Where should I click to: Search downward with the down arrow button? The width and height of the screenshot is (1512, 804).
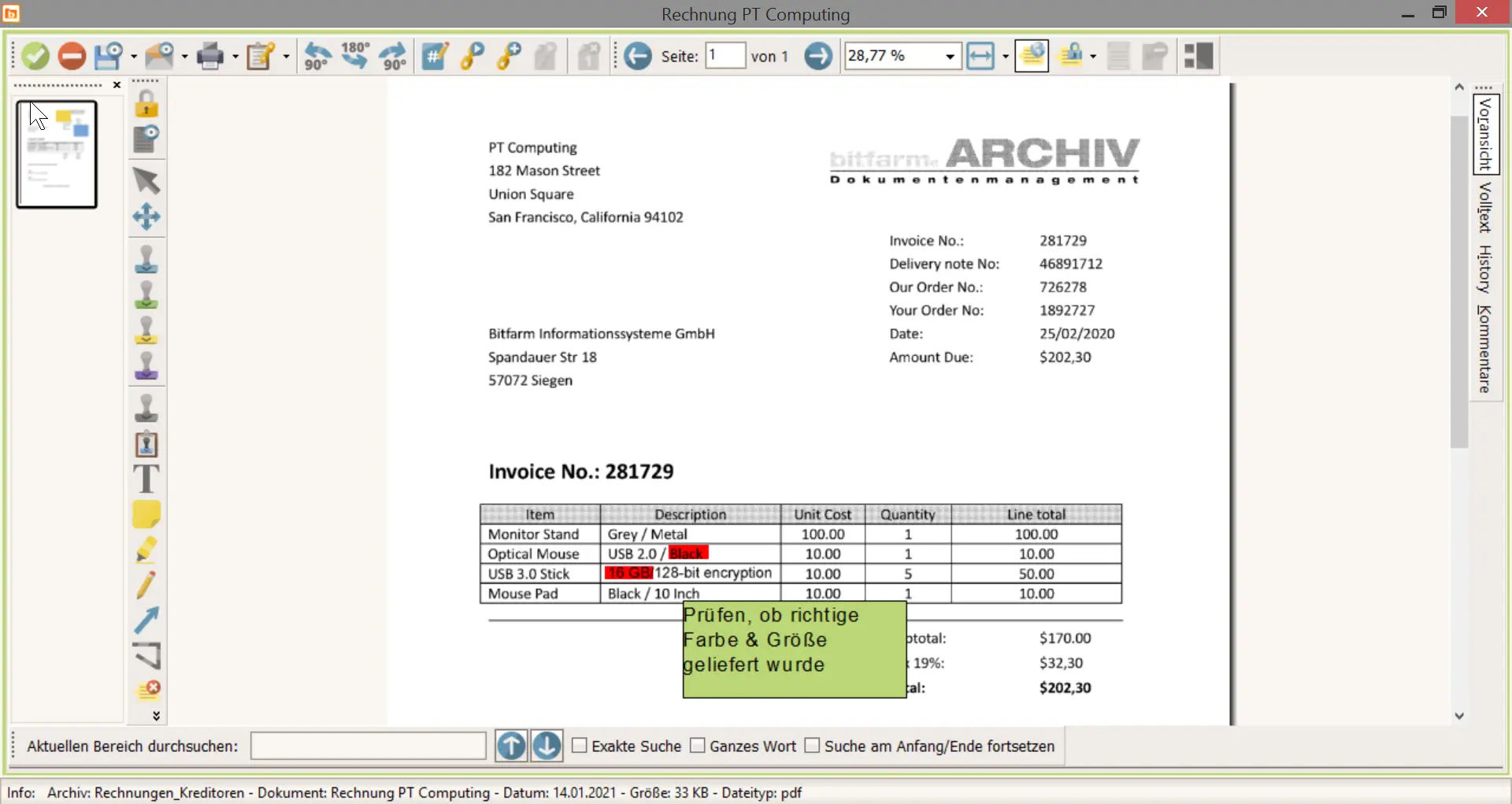pos(547,746)
